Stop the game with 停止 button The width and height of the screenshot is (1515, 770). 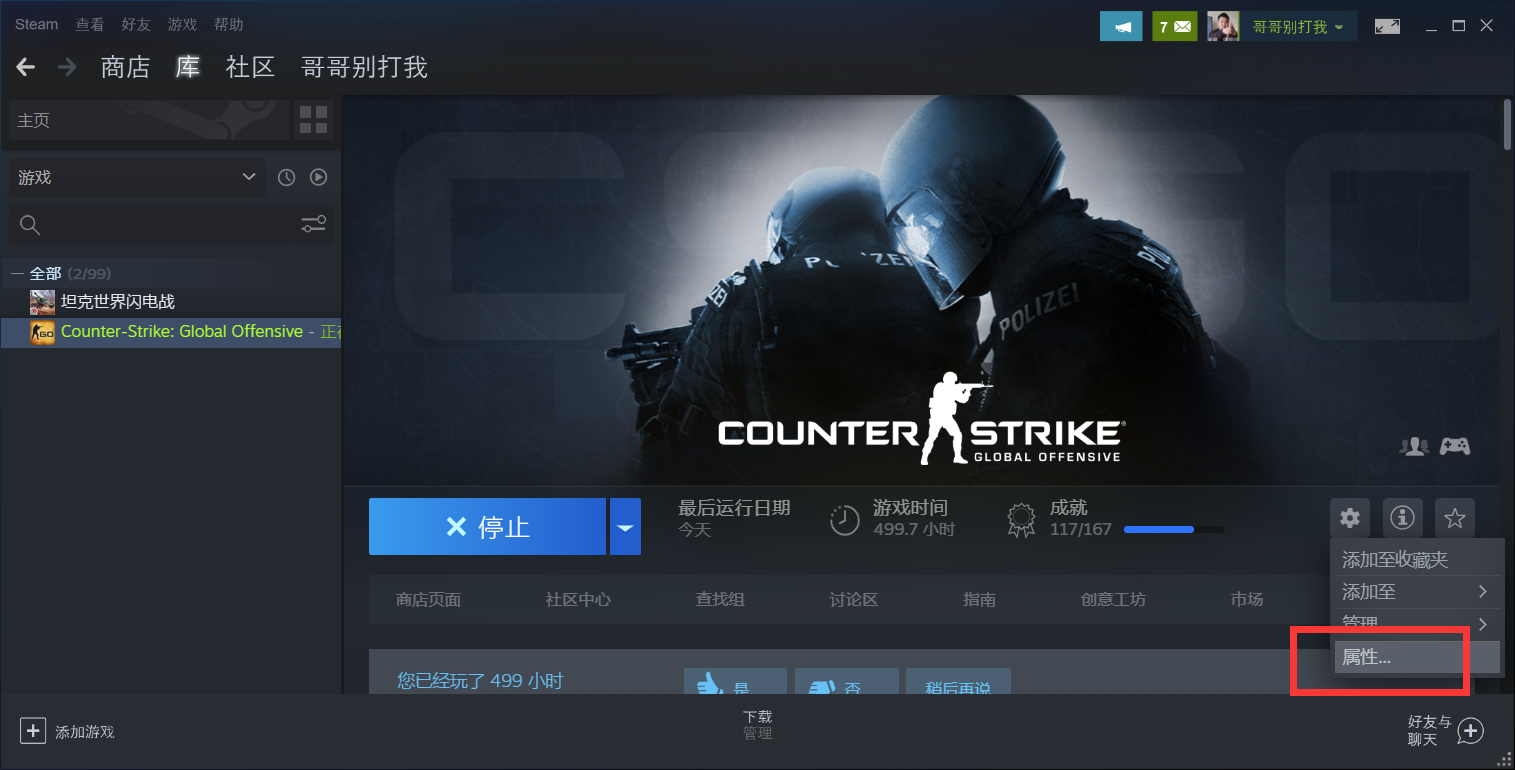click(487, 527)
